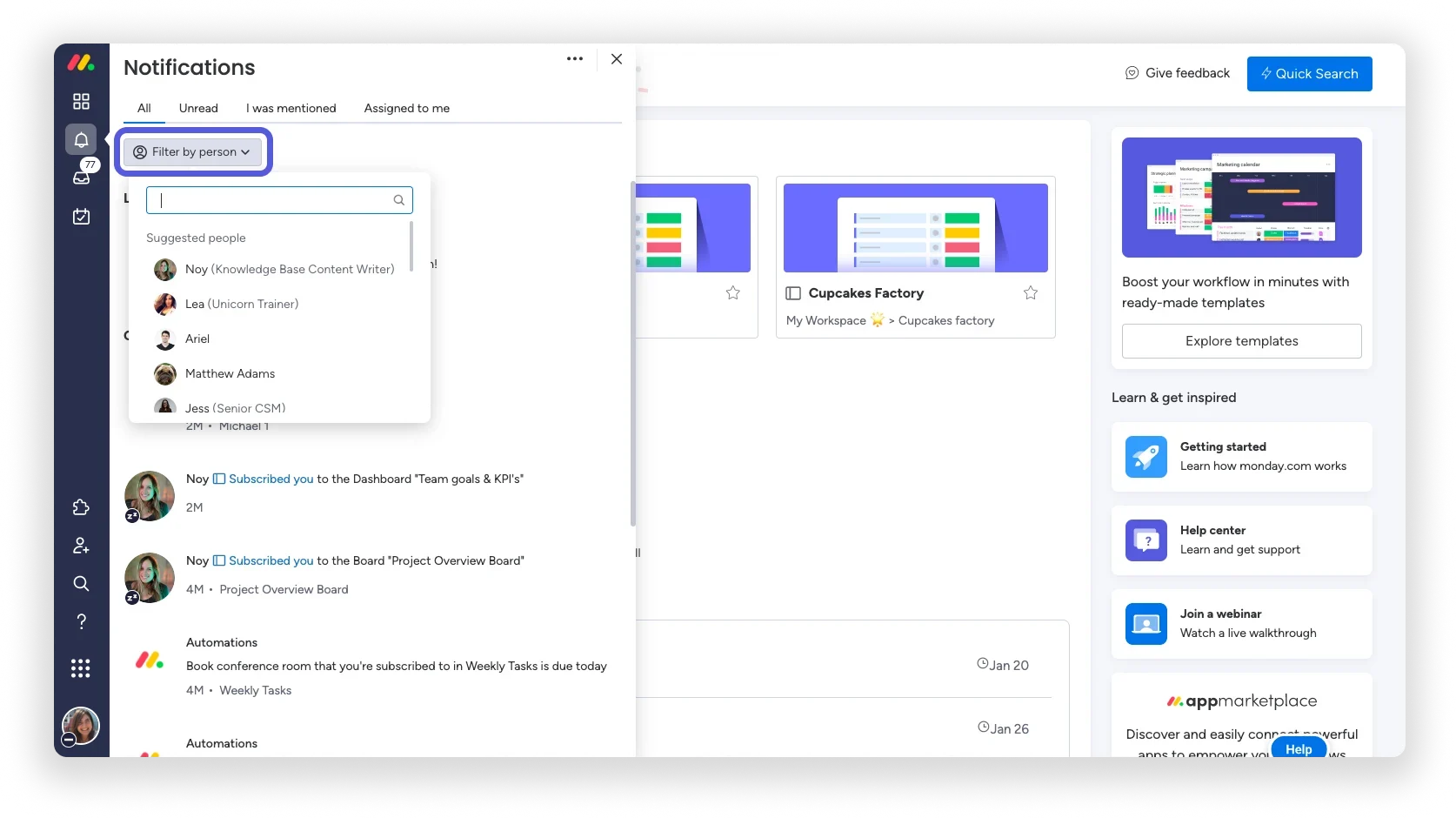Image resolution: width=1456 pixels, height=818 pixels.
Task: Open the inbox icon with 77 badge
Action: pos(82,177)
